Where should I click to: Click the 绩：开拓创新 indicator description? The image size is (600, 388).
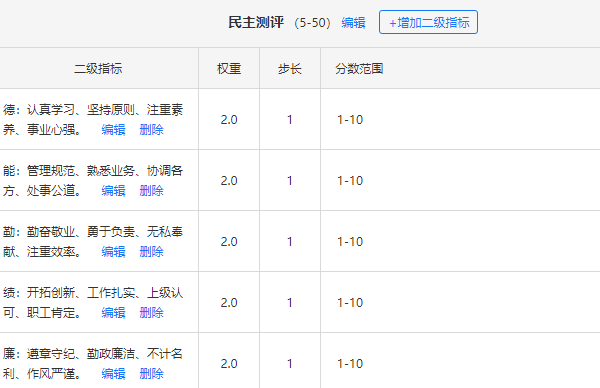pos(93,302)
